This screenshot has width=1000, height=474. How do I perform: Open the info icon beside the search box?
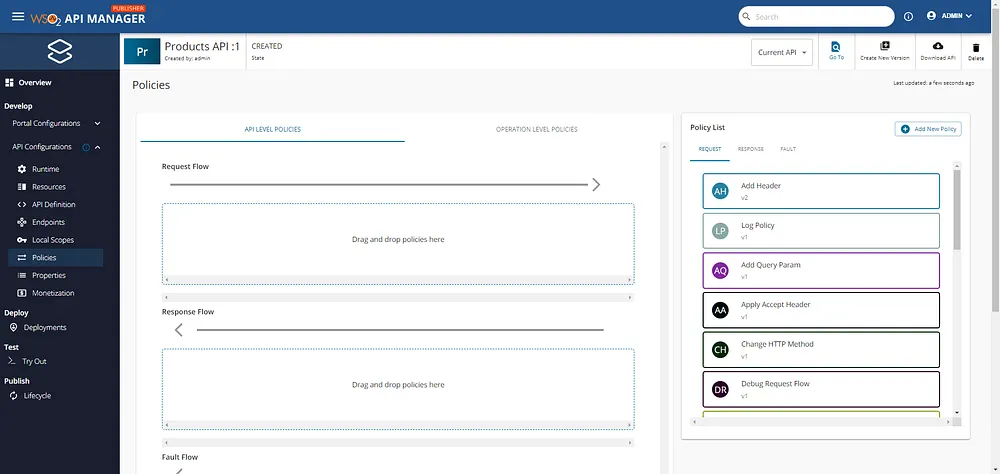pos(908,17)
